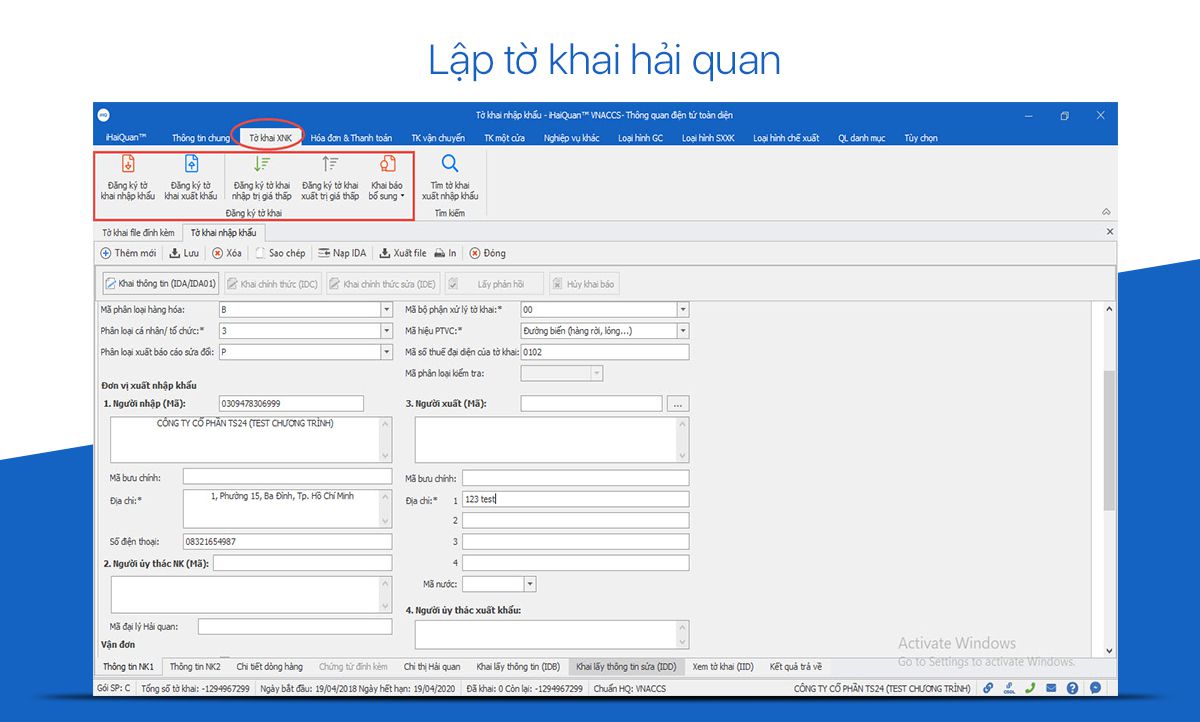This screenshot has height=722, width=1200.
Task: Click the help question mark icon in status bar
Action: click(1072, 688)
